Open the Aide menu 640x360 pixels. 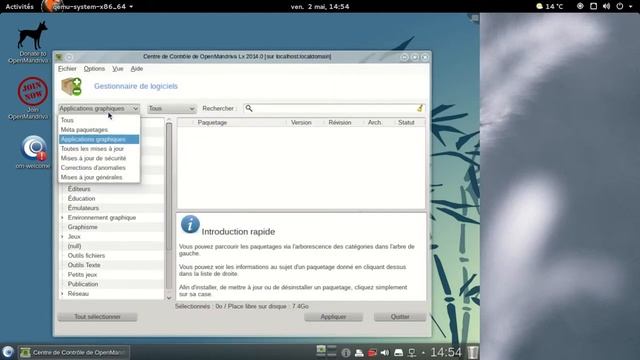(137, 69)
